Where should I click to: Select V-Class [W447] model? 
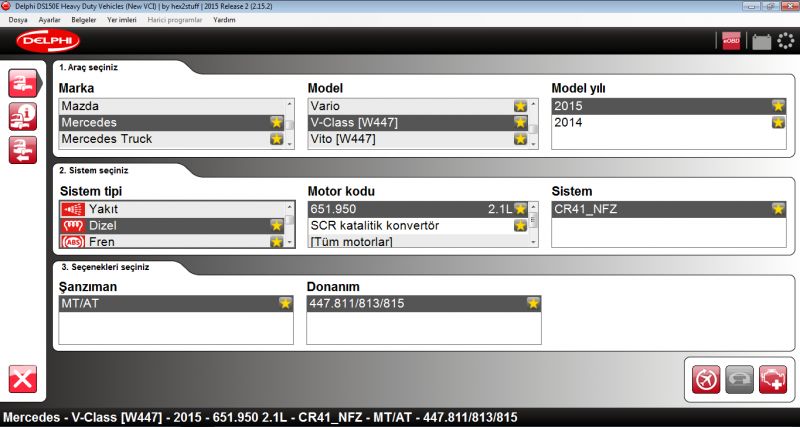(x=418, y=122)
